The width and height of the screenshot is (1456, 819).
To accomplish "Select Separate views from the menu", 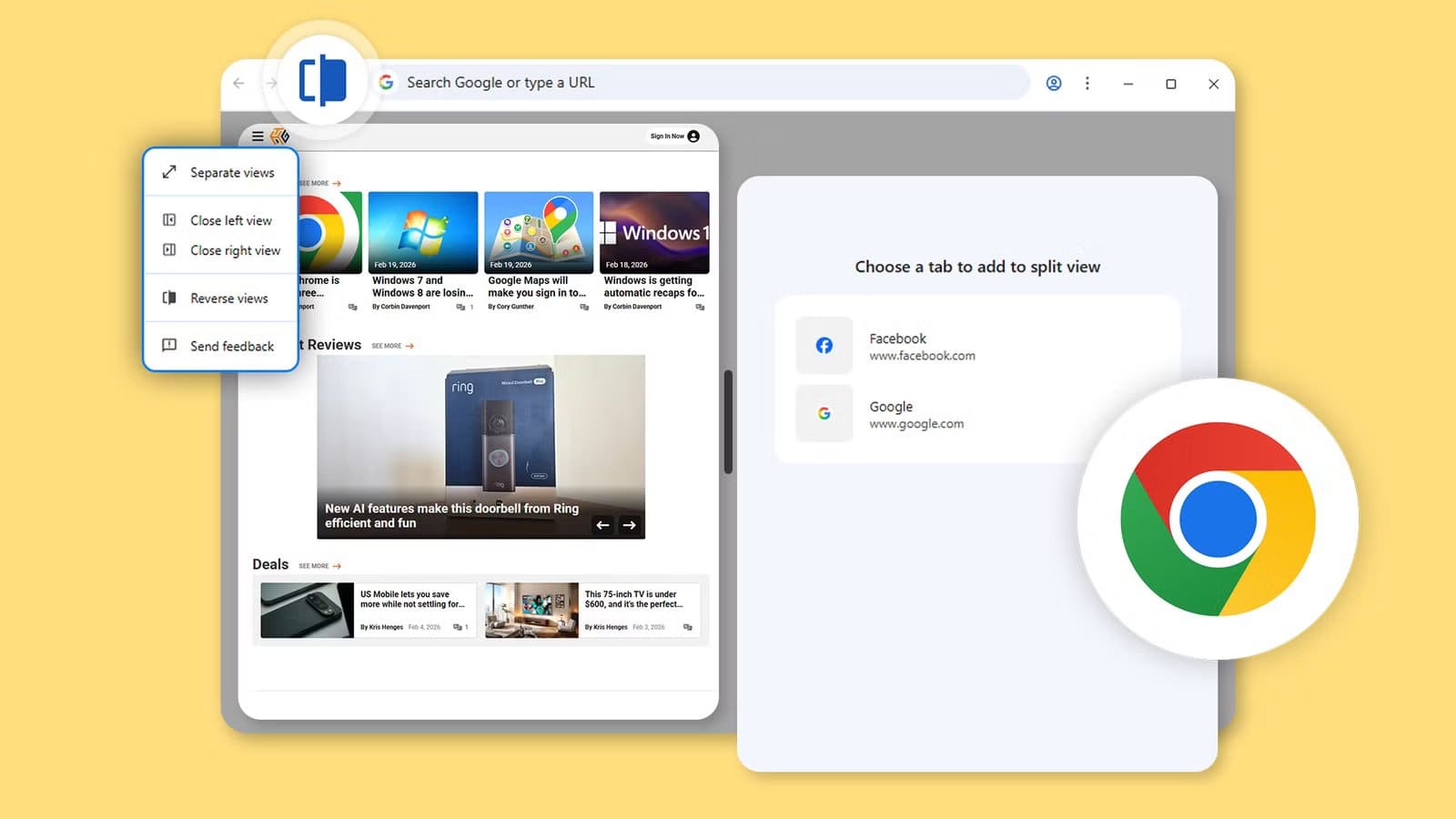I will [232, 172].
